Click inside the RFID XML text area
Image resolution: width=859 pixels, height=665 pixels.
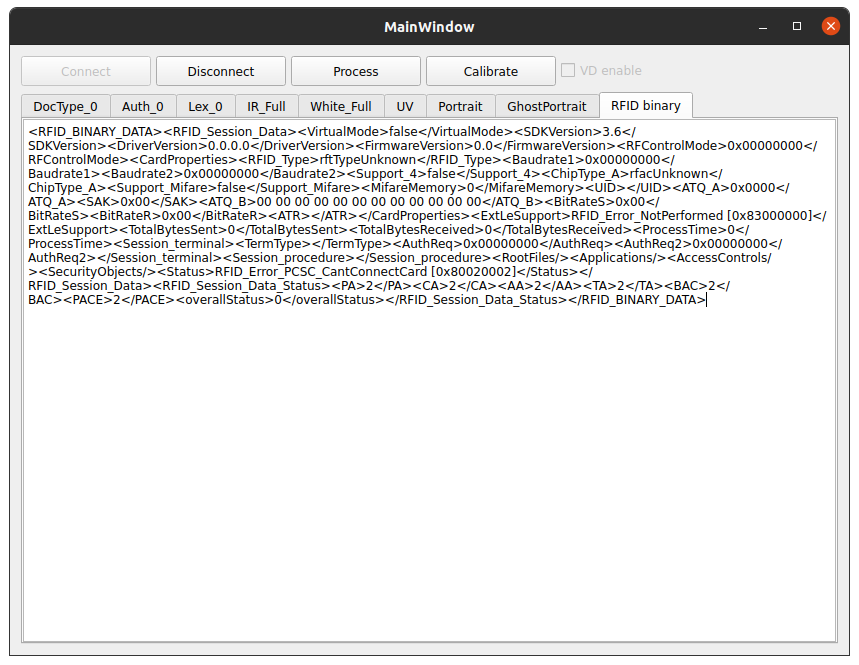[x=430, y=380]
